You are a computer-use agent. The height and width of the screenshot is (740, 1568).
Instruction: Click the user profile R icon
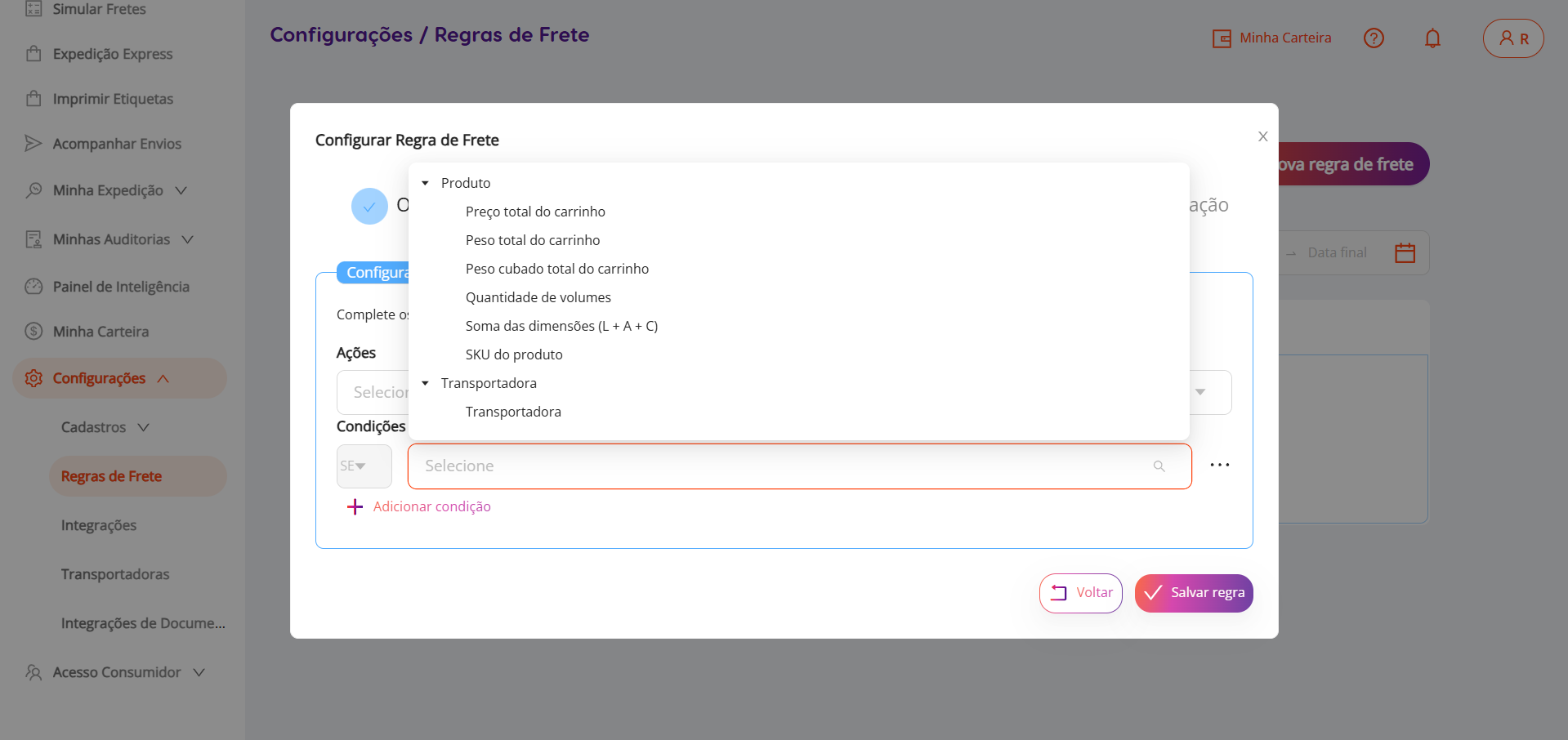pyautogui.click(x=1513, y=38)
